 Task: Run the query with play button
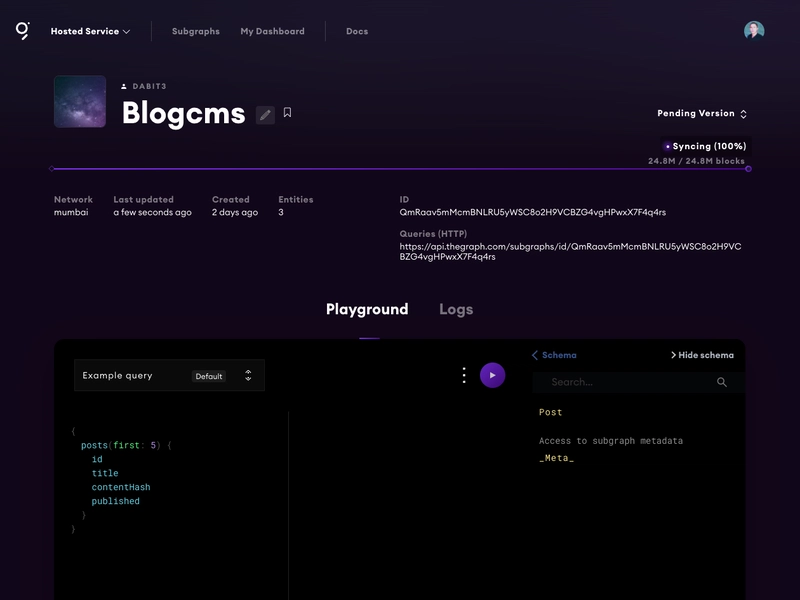click(x=492, y=376)
